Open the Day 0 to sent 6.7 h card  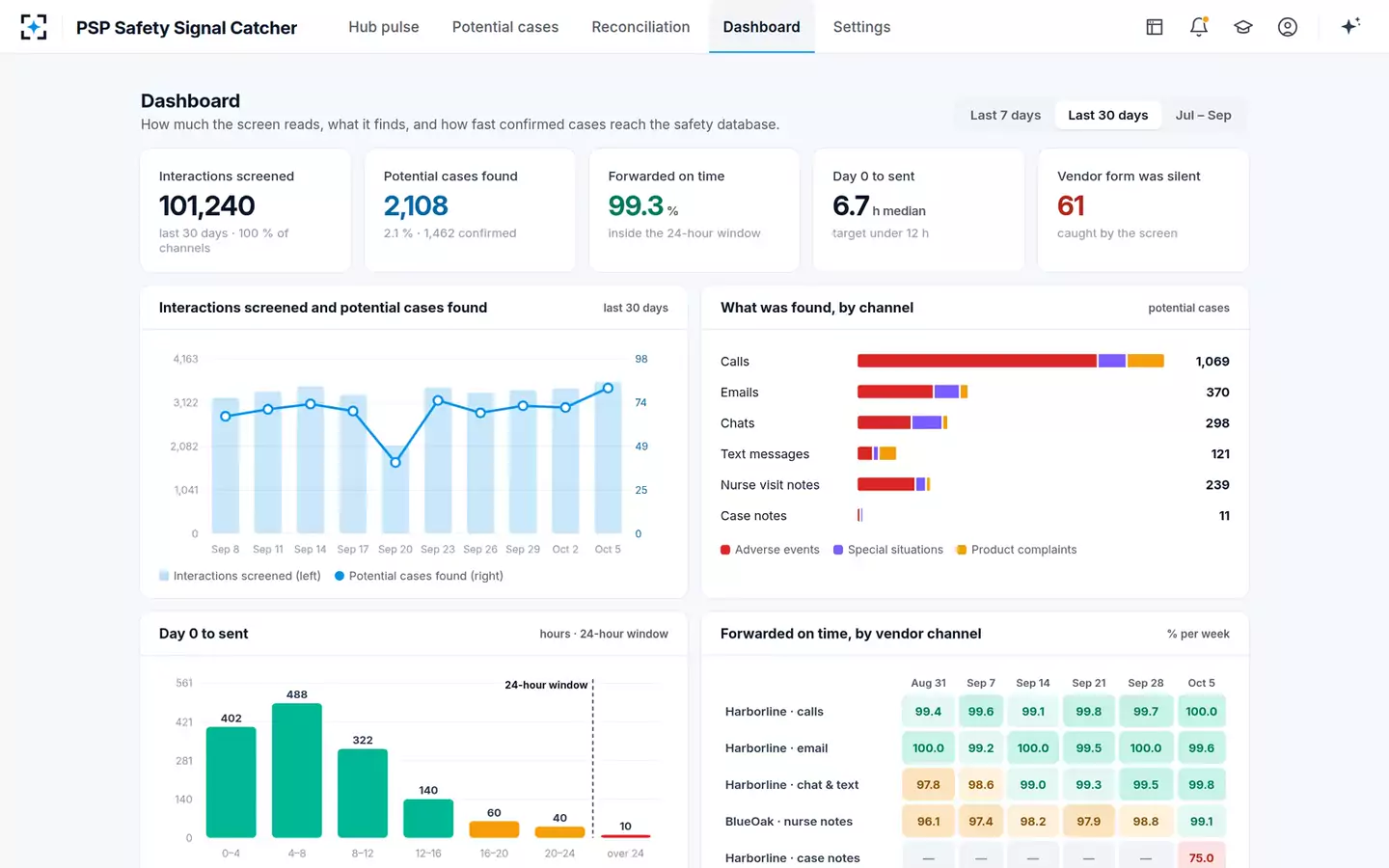(x=919, y=210)
